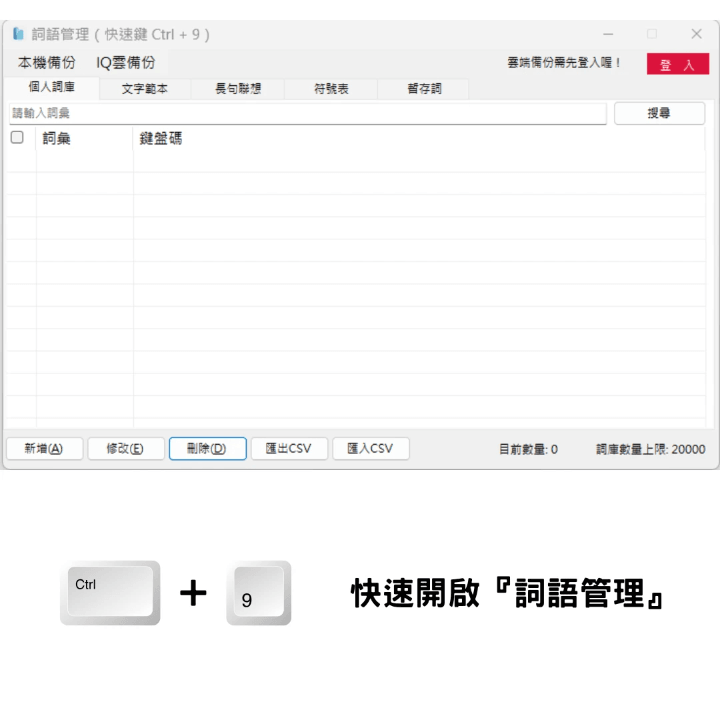
Task: Focus the 請輸入詞彙 search field
Action: tap(308, 113)
